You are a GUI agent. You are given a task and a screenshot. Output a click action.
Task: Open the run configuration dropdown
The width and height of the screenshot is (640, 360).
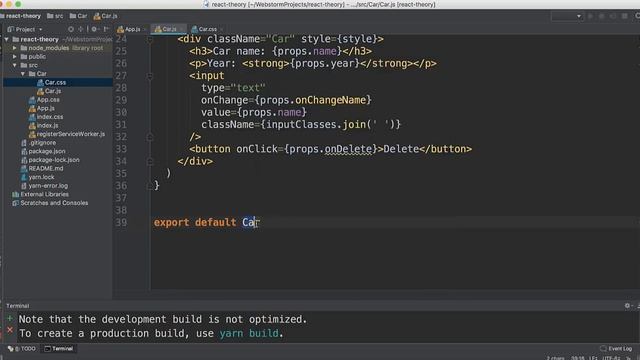pos(567,16)
